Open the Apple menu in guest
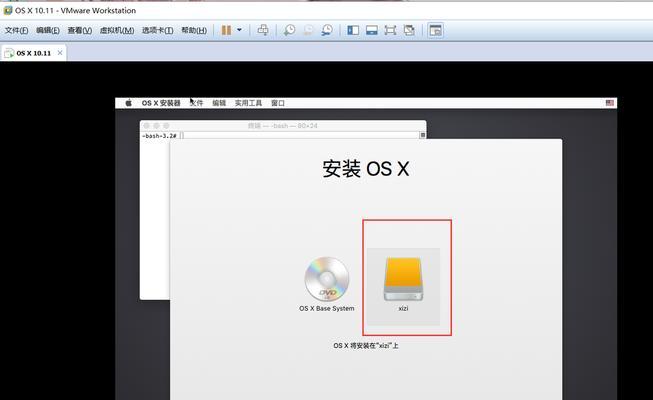 click(x=128, y=103)
